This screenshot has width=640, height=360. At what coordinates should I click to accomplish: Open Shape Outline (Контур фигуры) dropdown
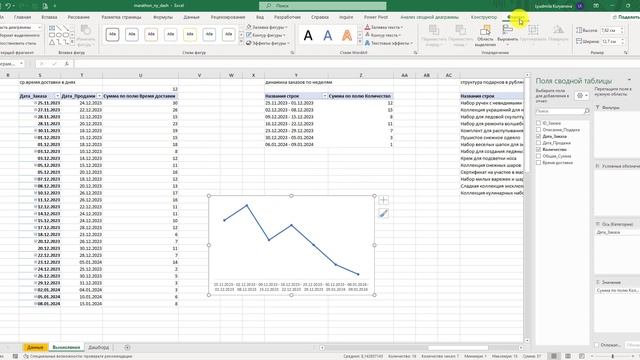pos(266,35)
